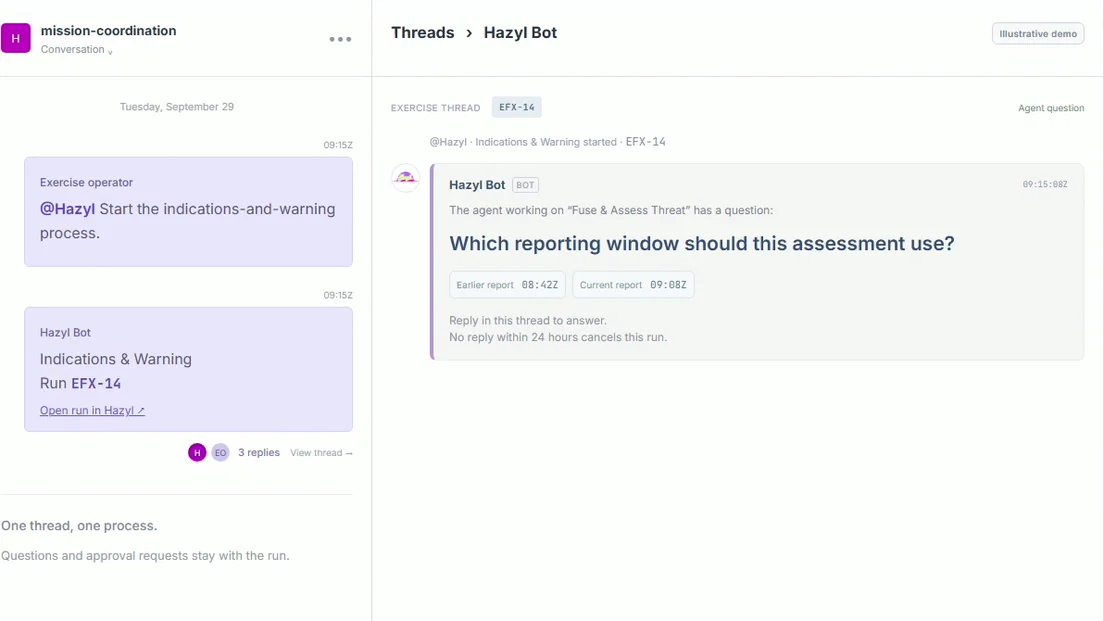Click the breadcrumb chevron between Threads and Hazyl Bot
This screenshot has width=1104, height=621.
pos(469,33)
